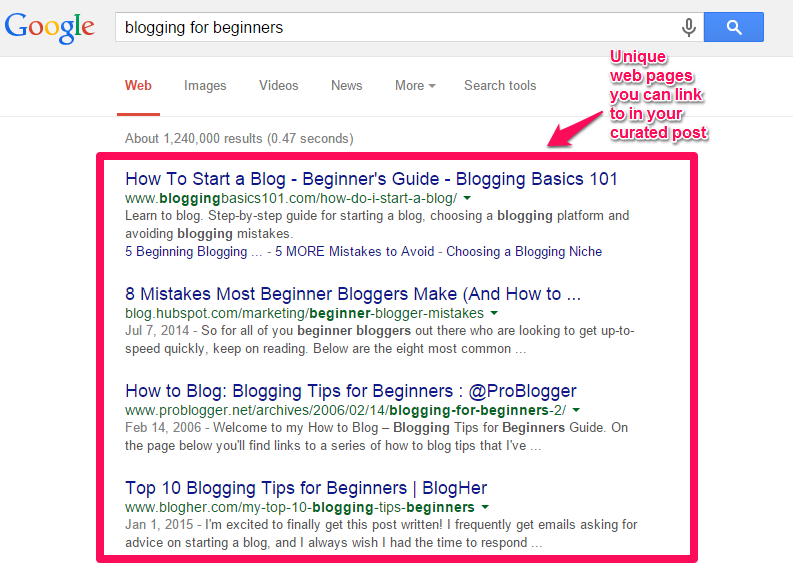Click the www.bloggingbasics101.com URL text
This screenshot has height=563, width=793.
(x=291, y=198)
